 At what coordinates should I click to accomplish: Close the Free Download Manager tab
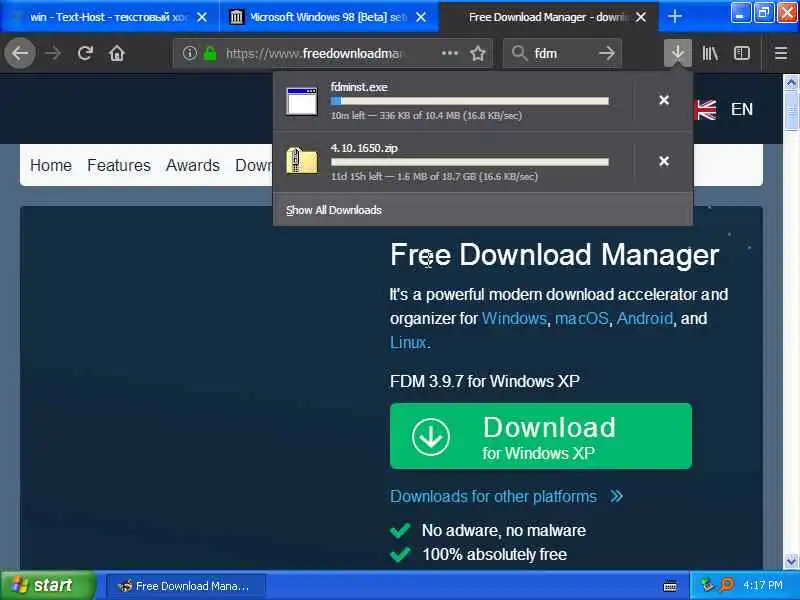click(641, 17)
